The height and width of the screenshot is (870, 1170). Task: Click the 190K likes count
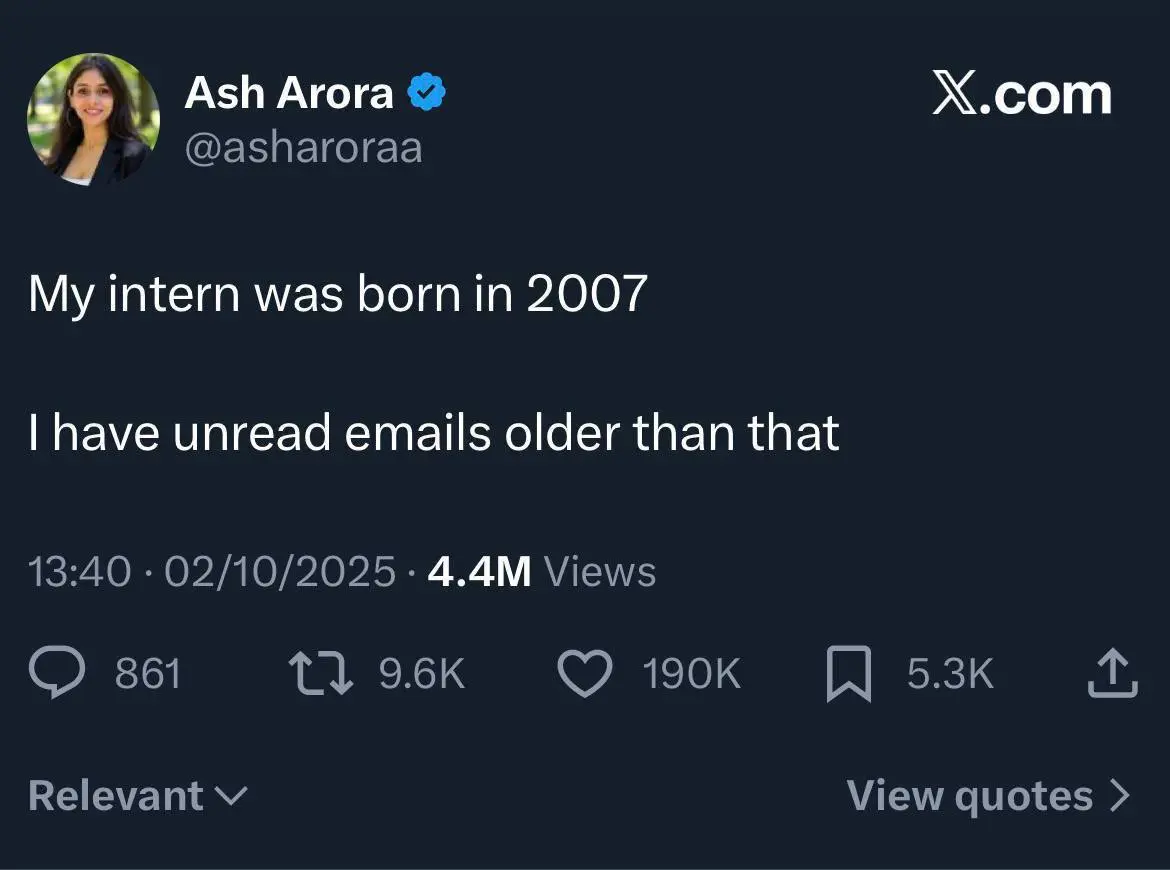tap(691, 673)
